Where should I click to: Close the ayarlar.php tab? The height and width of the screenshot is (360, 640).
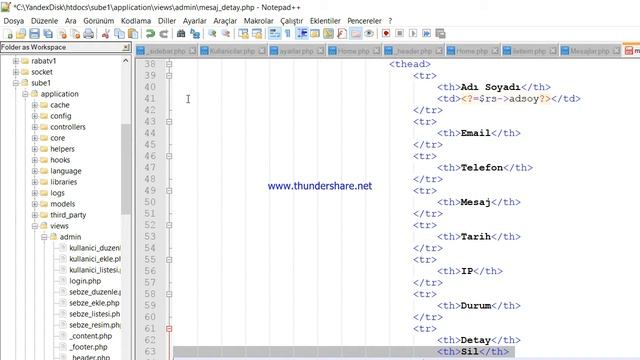click(320, 51)
